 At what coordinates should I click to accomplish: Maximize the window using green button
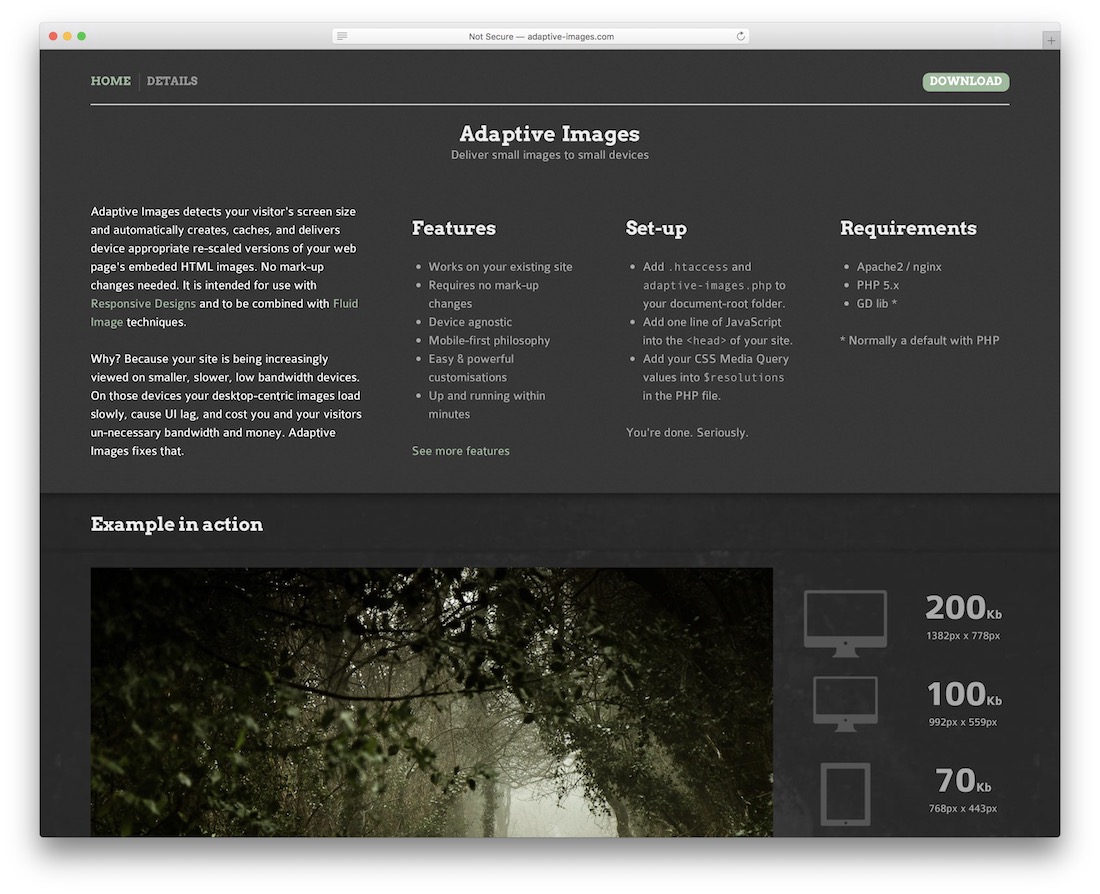pyautogui.click(x=81, y=36)
